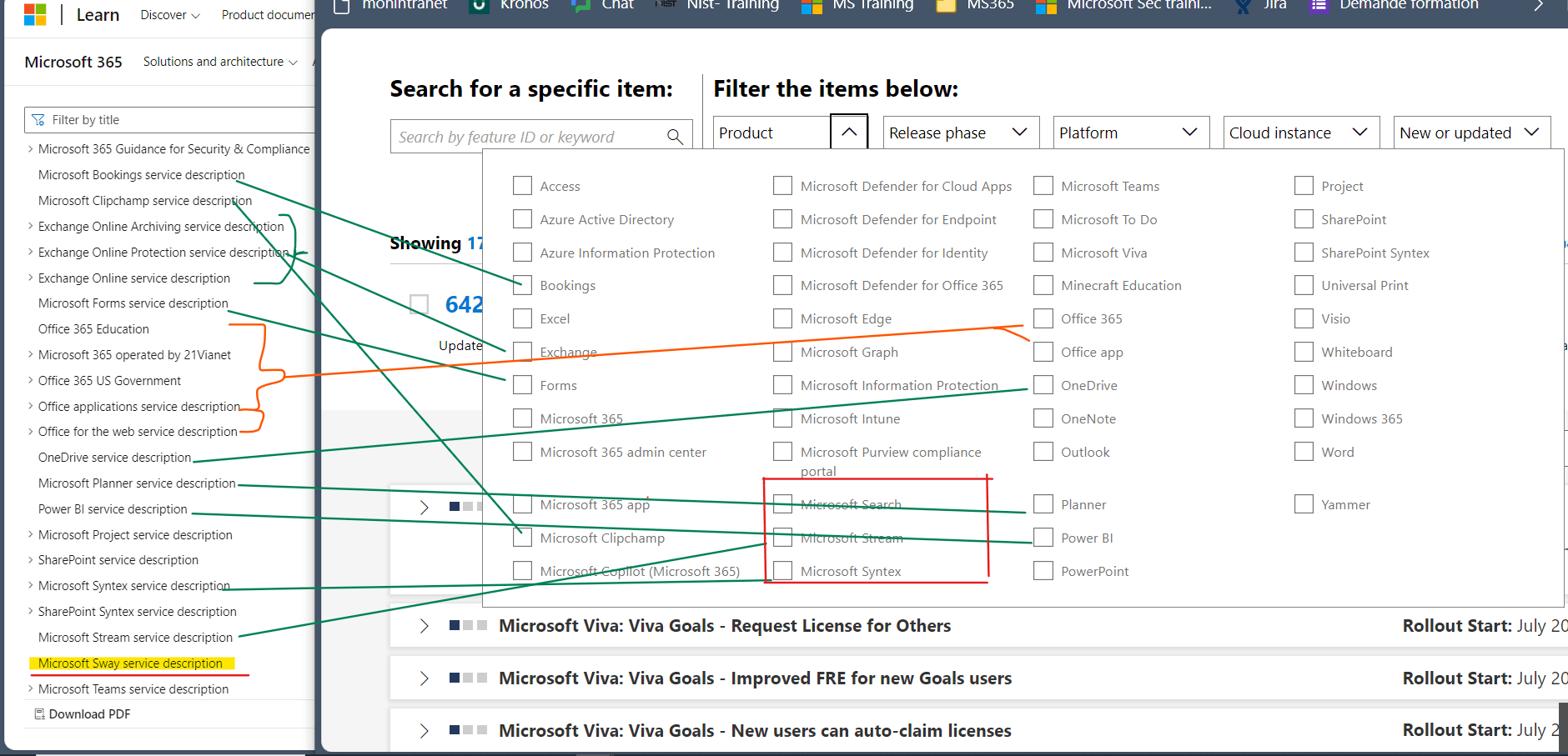This screenshot has height=756, width=1568.
Task: Open the monIntranet bookmark
Action: coord(390,5)
